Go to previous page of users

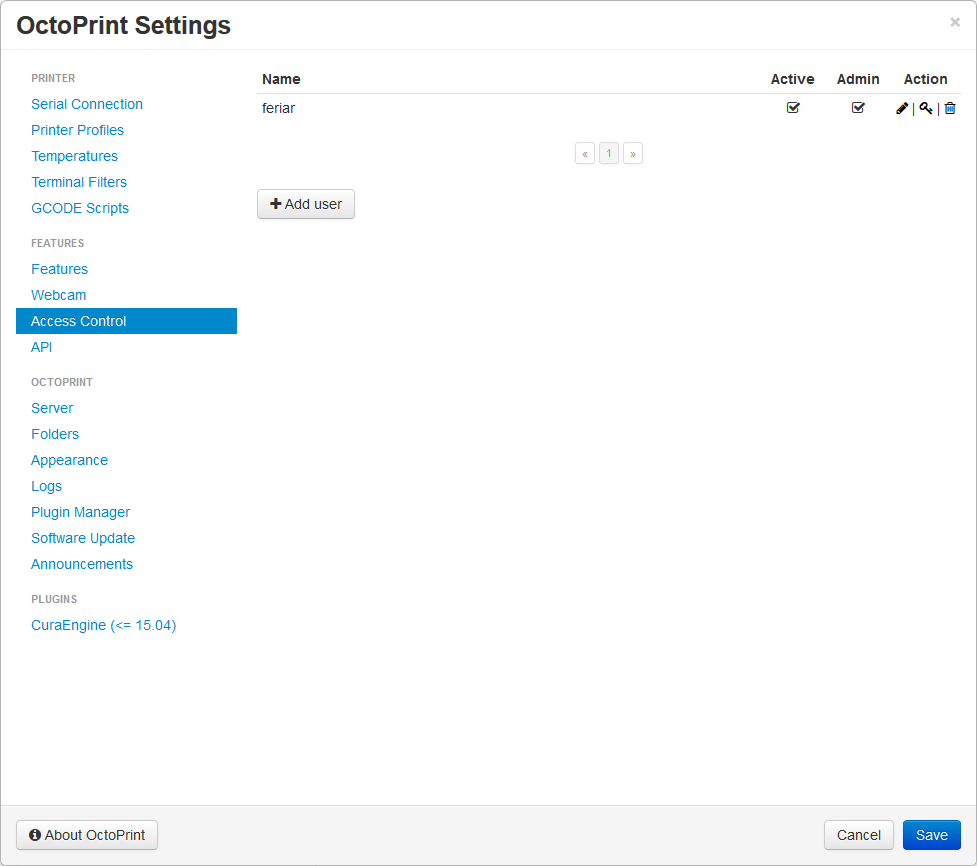coord(584,153)
